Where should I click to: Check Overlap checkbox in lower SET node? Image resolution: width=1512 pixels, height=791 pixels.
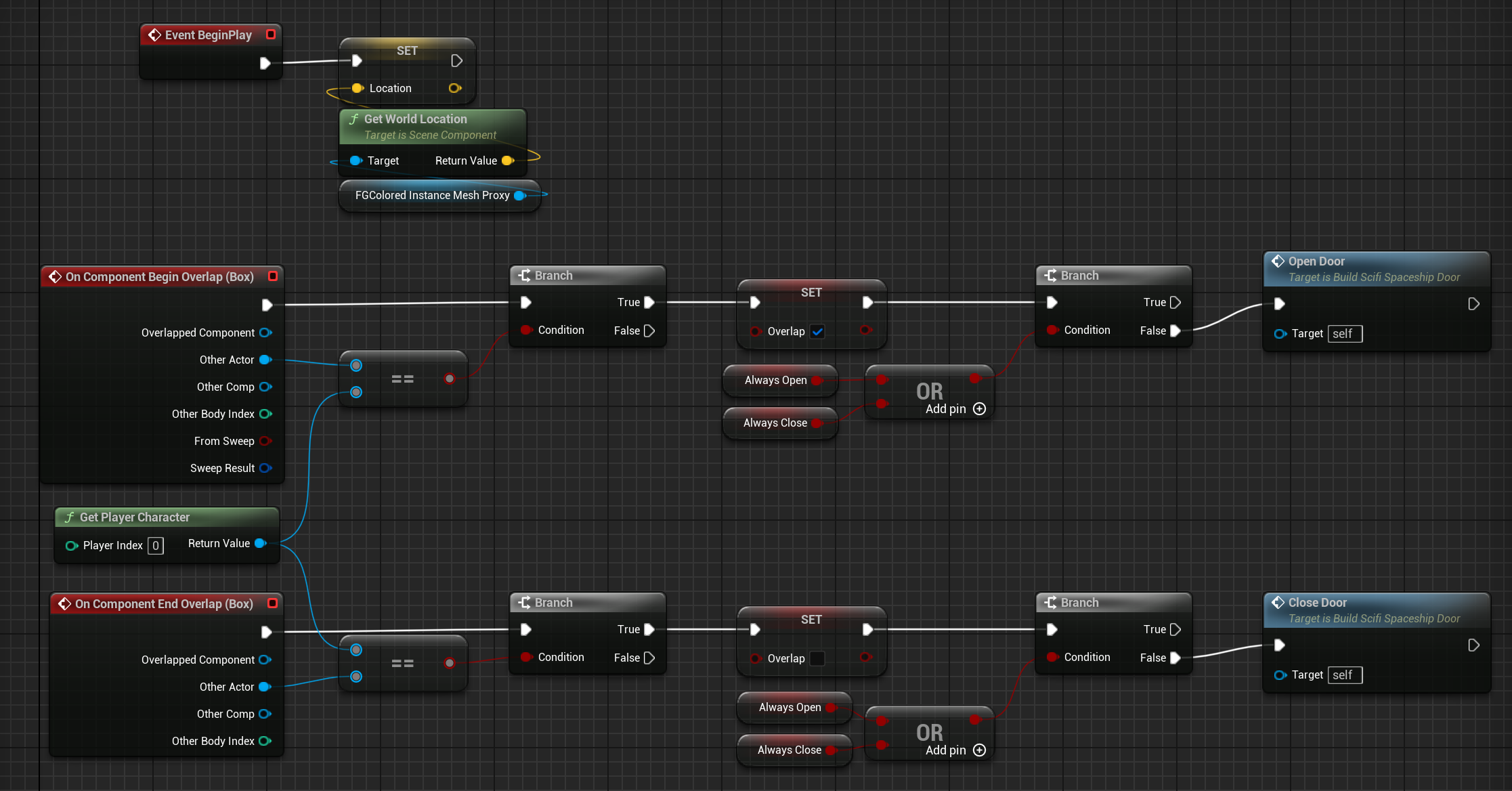817,659
